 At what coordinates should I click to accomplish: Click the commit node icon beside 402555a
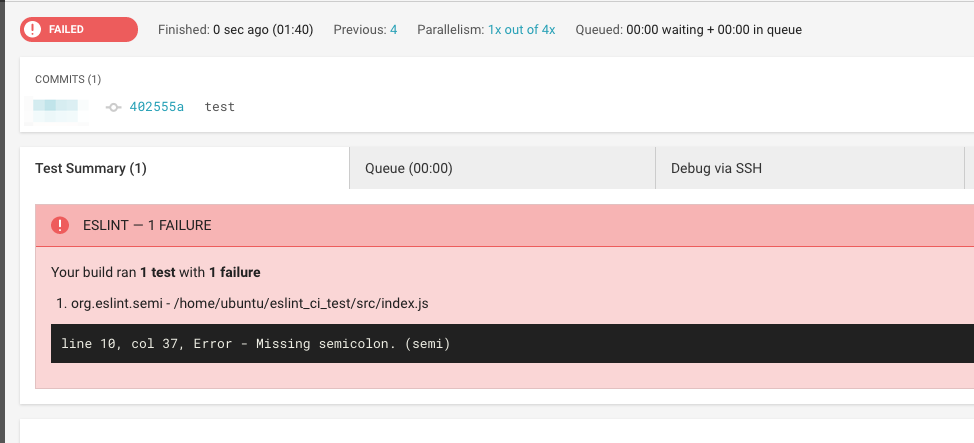click(113, 107)
